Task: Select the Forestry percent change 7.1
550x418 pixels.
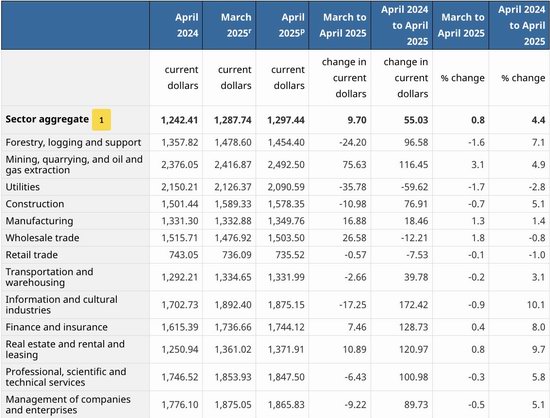Action: pos(538,142)
